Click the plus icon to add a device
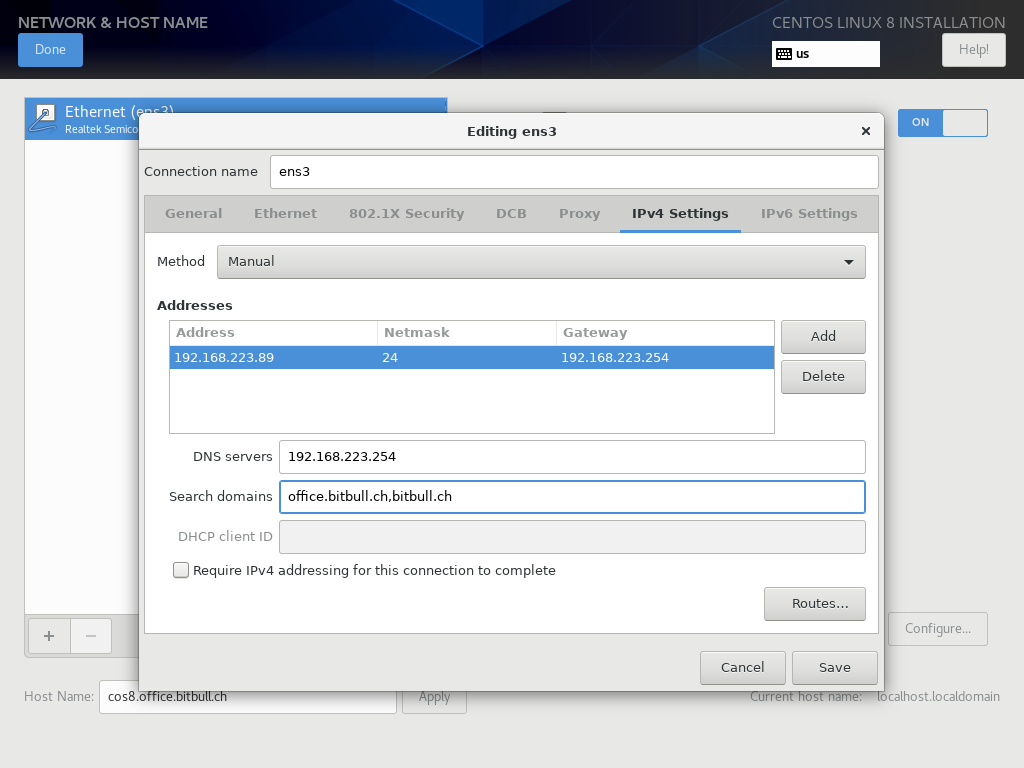The width and height of the screenshot is (1024, 768). (x=49, y=636)
